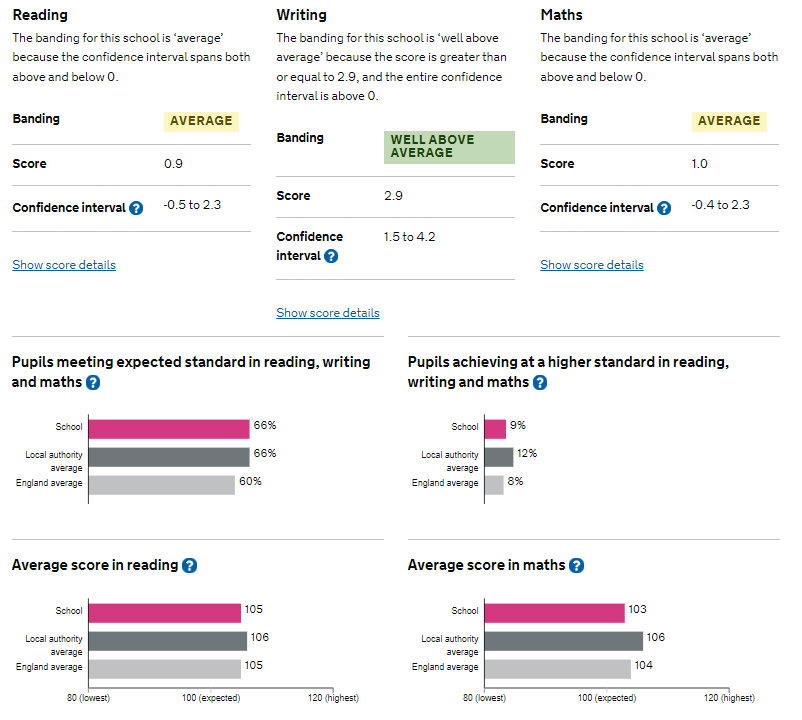Expand Show score details under Writing
This screenshot has width=802, height=720.
328,313
